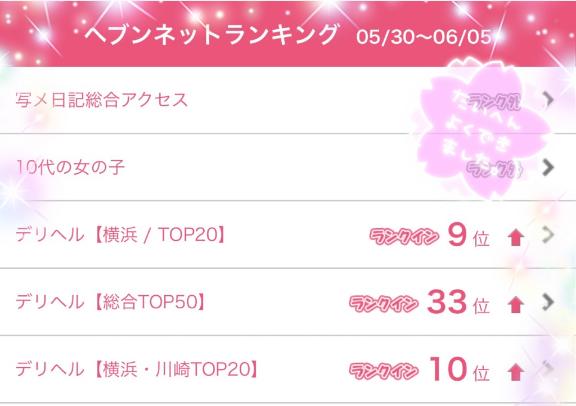Viewport: 576px width, 406px height.
Task: Open デリヘル【横浜 / TOP20】 ranking
Action: [288, 235]
